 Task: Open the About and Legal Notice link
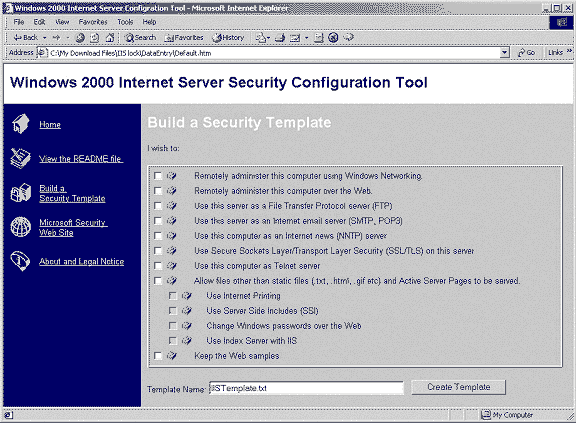82,261
